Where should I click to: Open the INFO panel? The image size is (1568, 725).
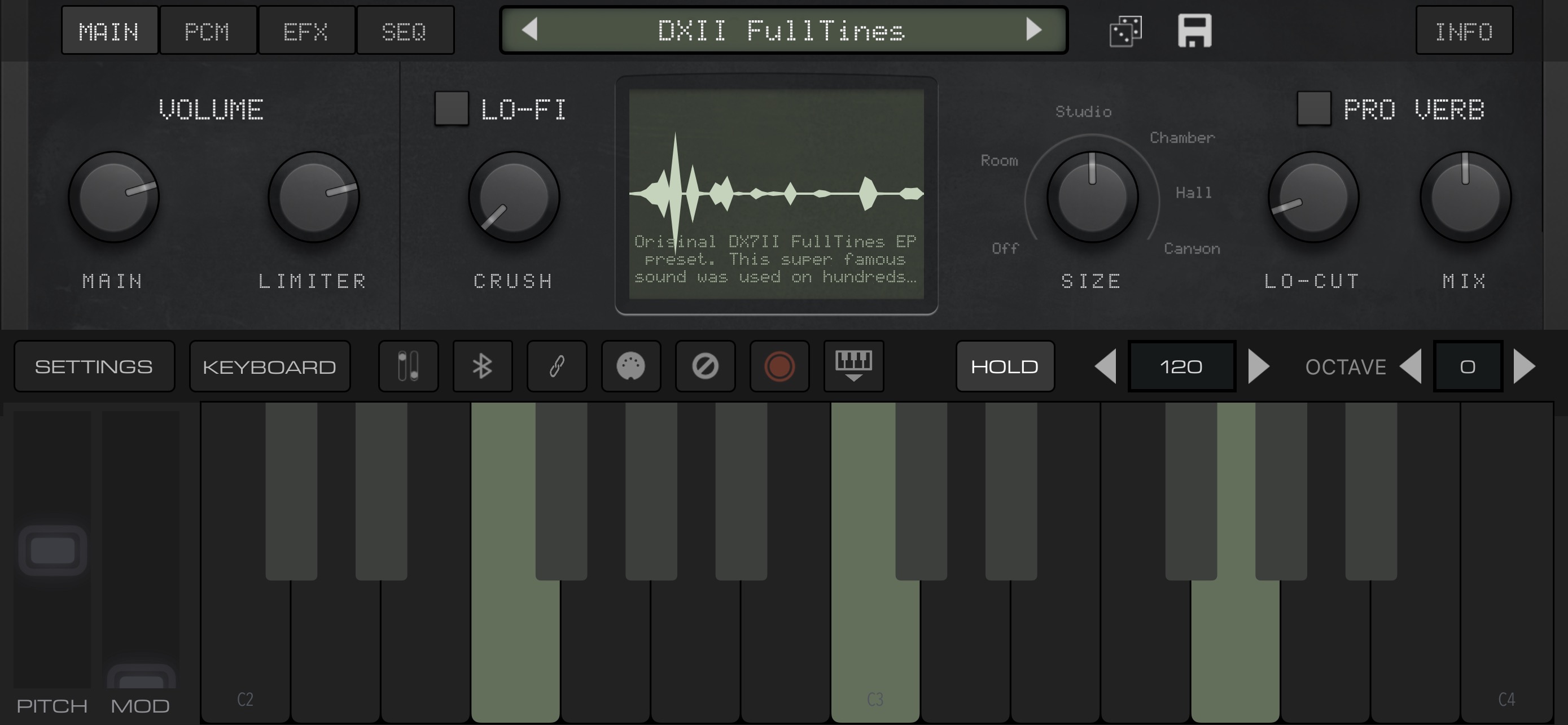tap(1464, 30)
